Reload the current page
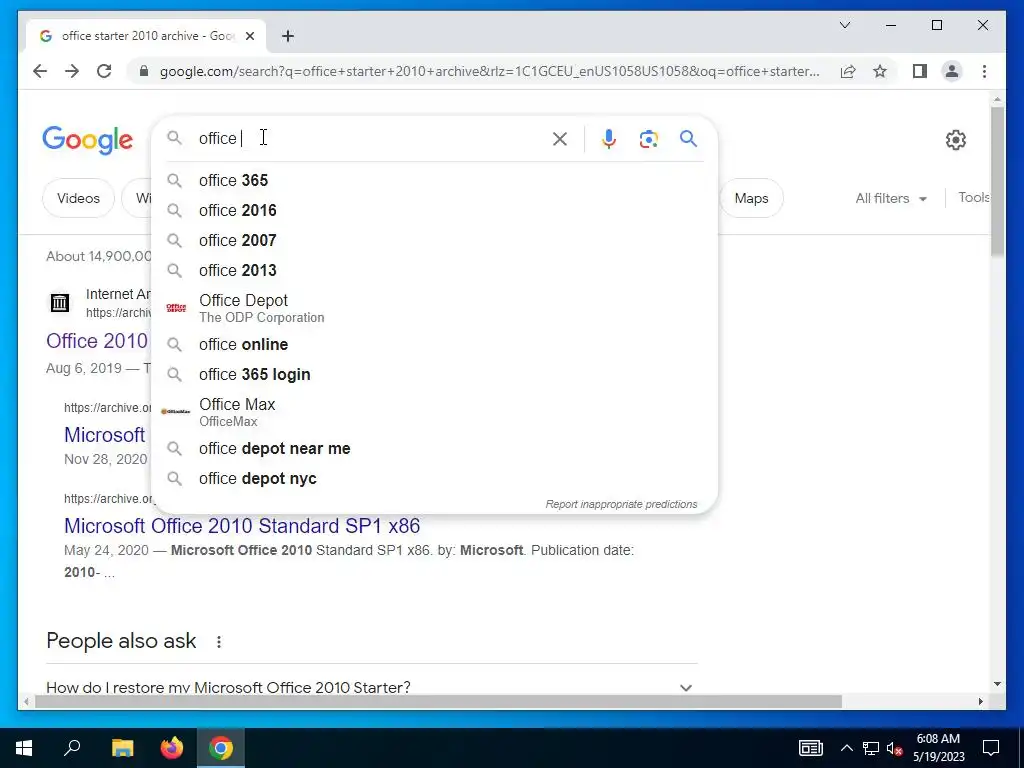 (x=104, y=71)
